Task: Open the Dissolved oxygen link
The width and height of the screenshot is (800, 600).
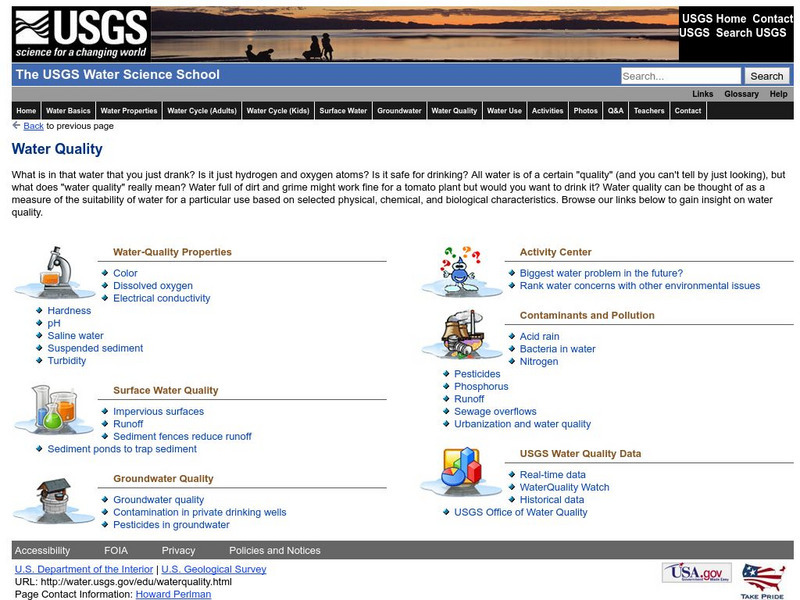Action: pyautogui.click(x=153, y=286)
